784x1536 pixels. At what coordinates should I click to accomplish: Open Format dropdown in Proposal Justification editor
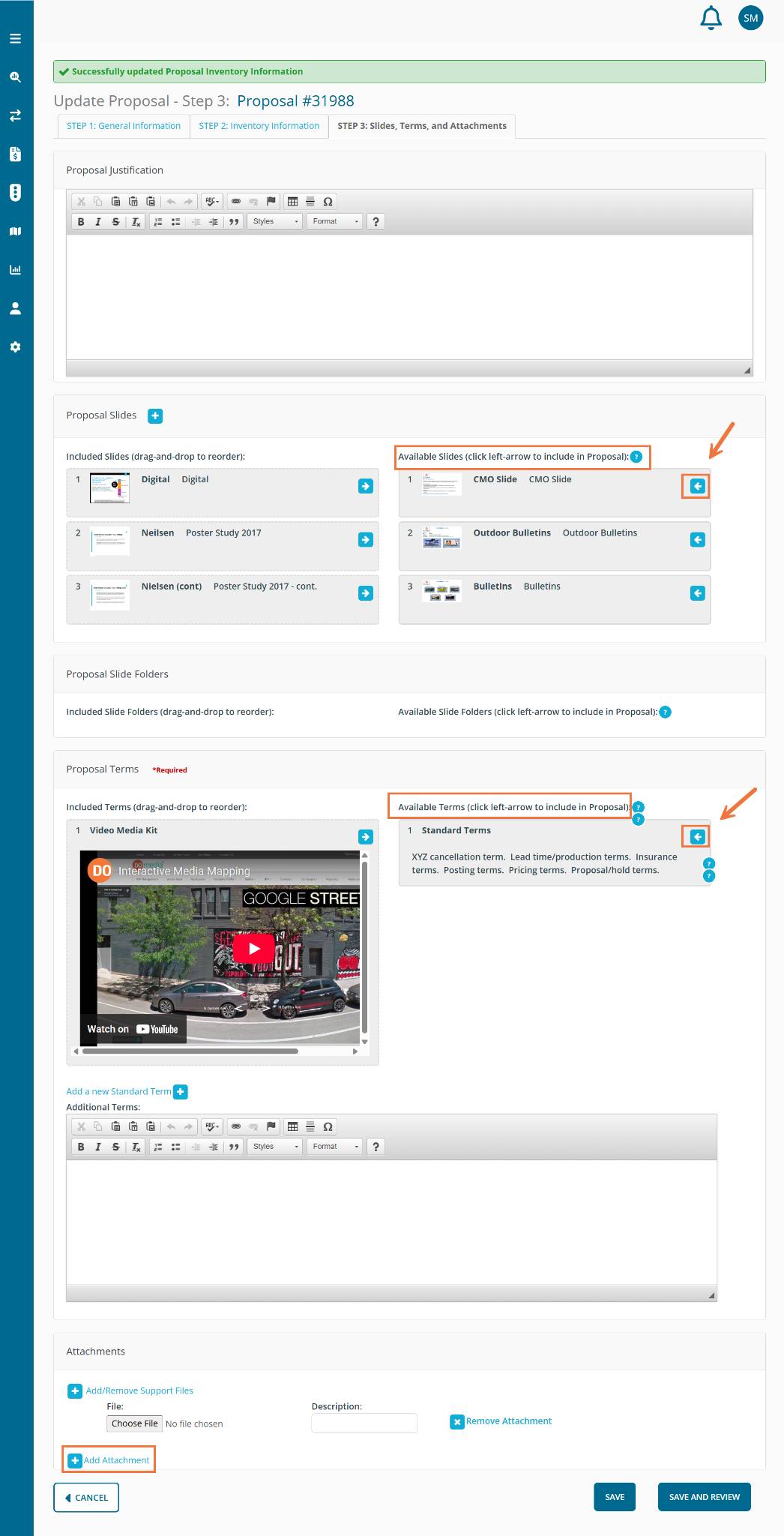point(335,222)
